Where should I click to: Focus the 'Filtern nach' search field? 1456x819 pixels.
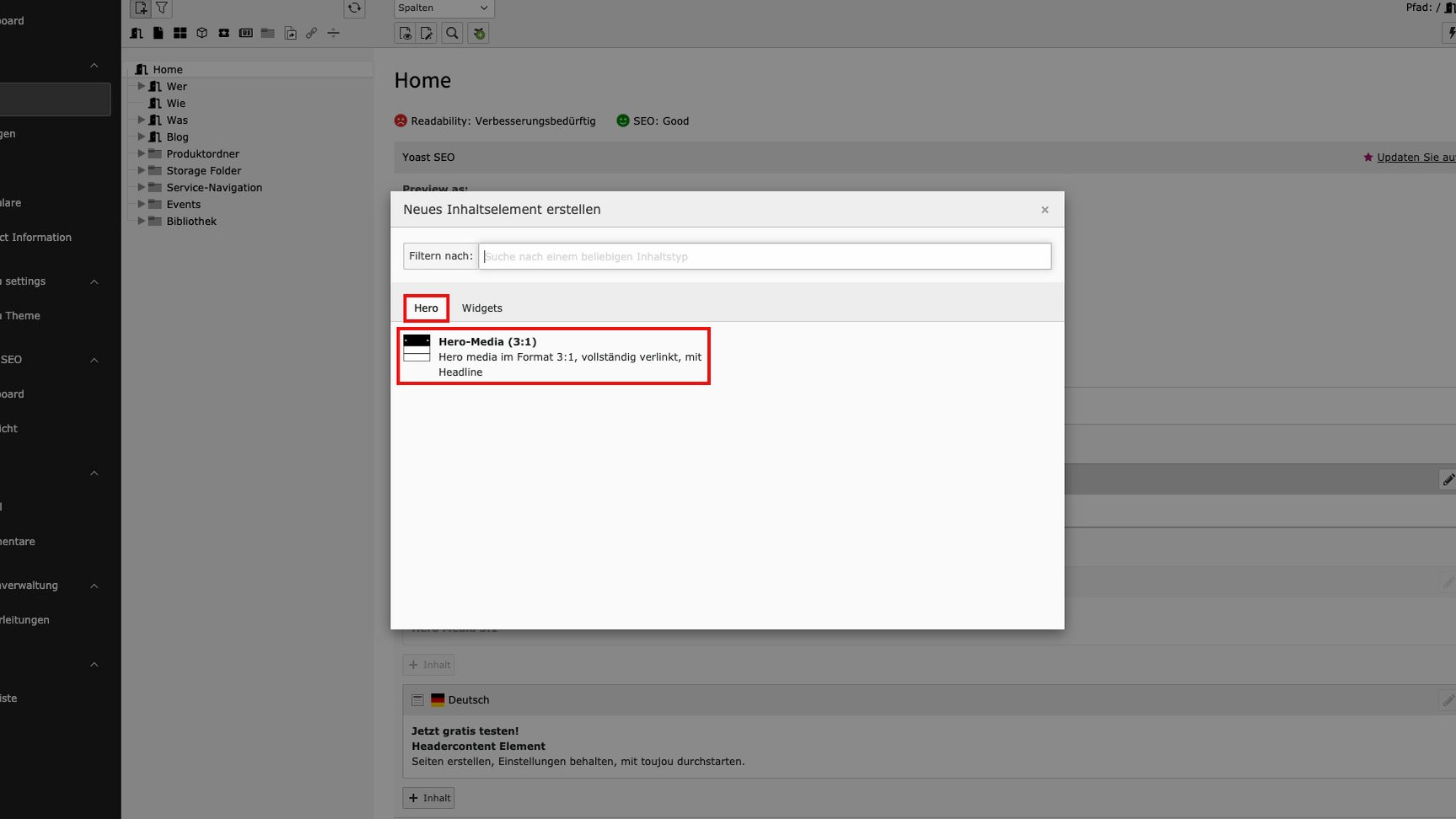[764, 256]
